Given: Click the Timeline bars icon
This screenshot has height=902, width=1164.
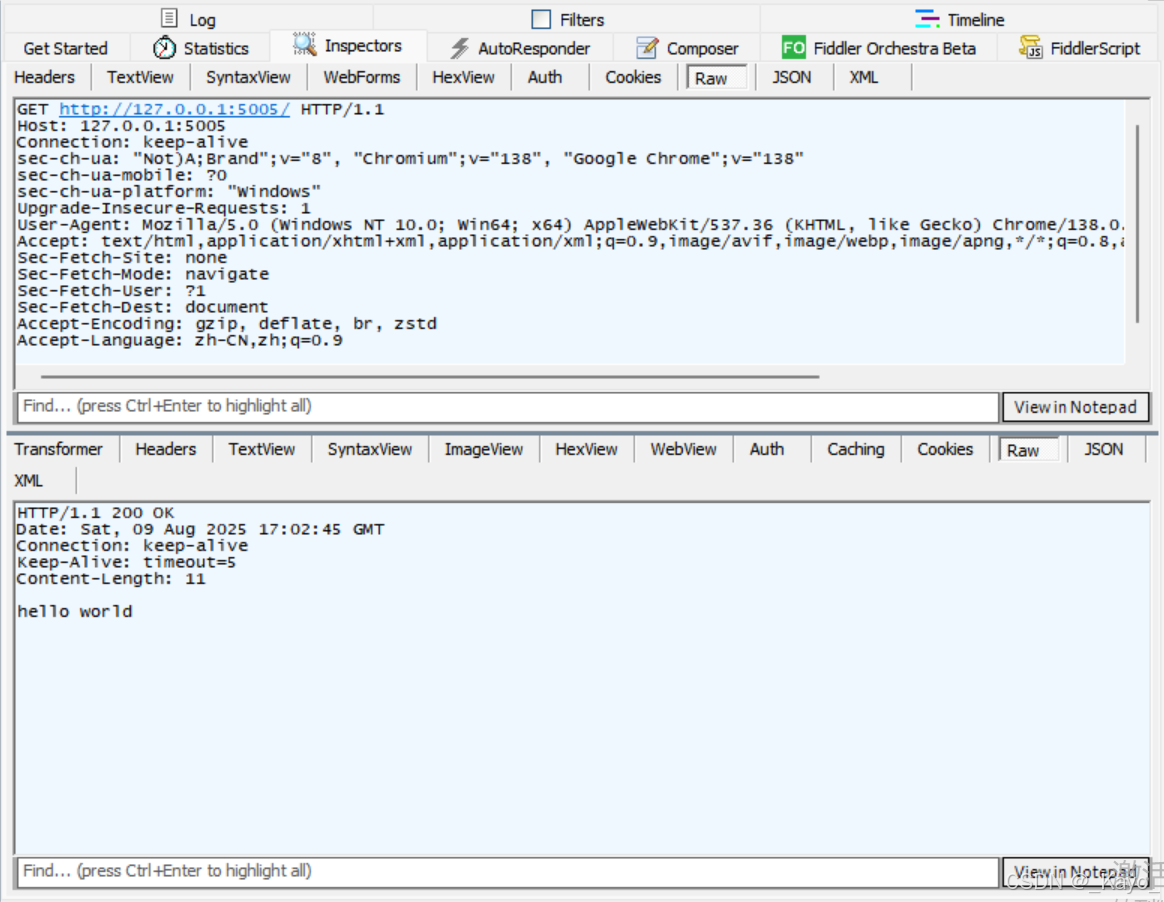Looking at the screenshot, I should click(x=926, y=19).
